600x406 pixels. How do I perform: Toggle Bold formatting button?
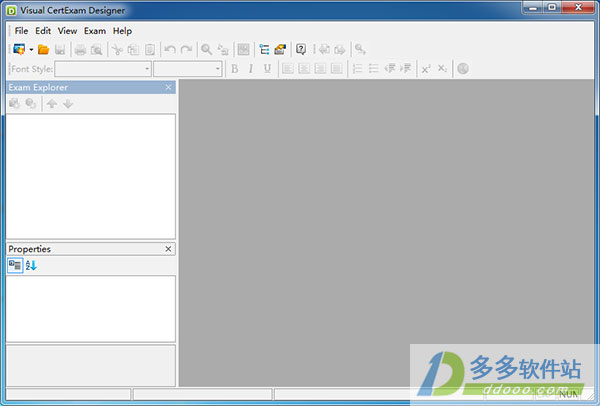(235, 69)
